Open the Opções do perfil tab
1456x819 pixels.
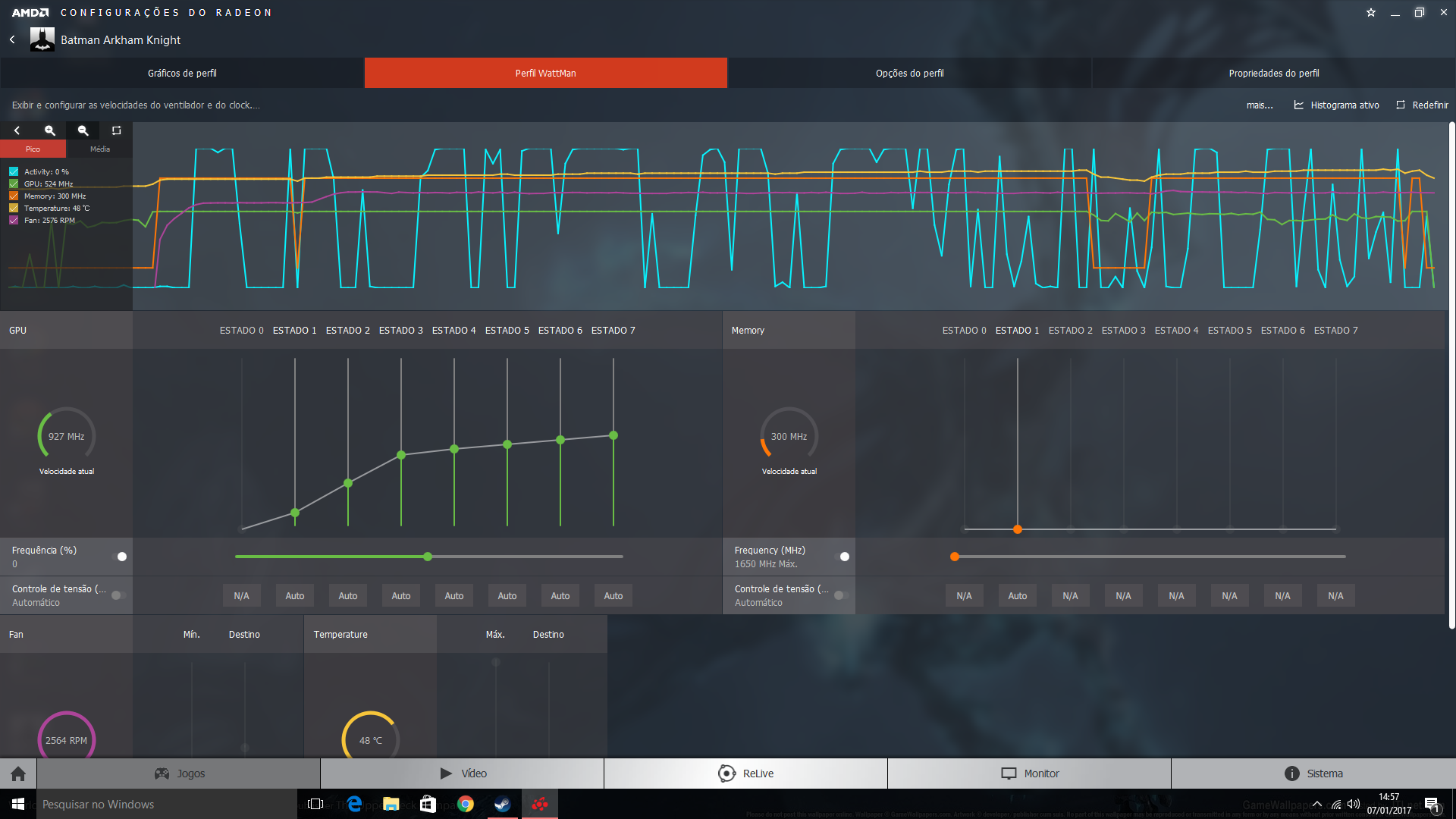coord(910,73)
